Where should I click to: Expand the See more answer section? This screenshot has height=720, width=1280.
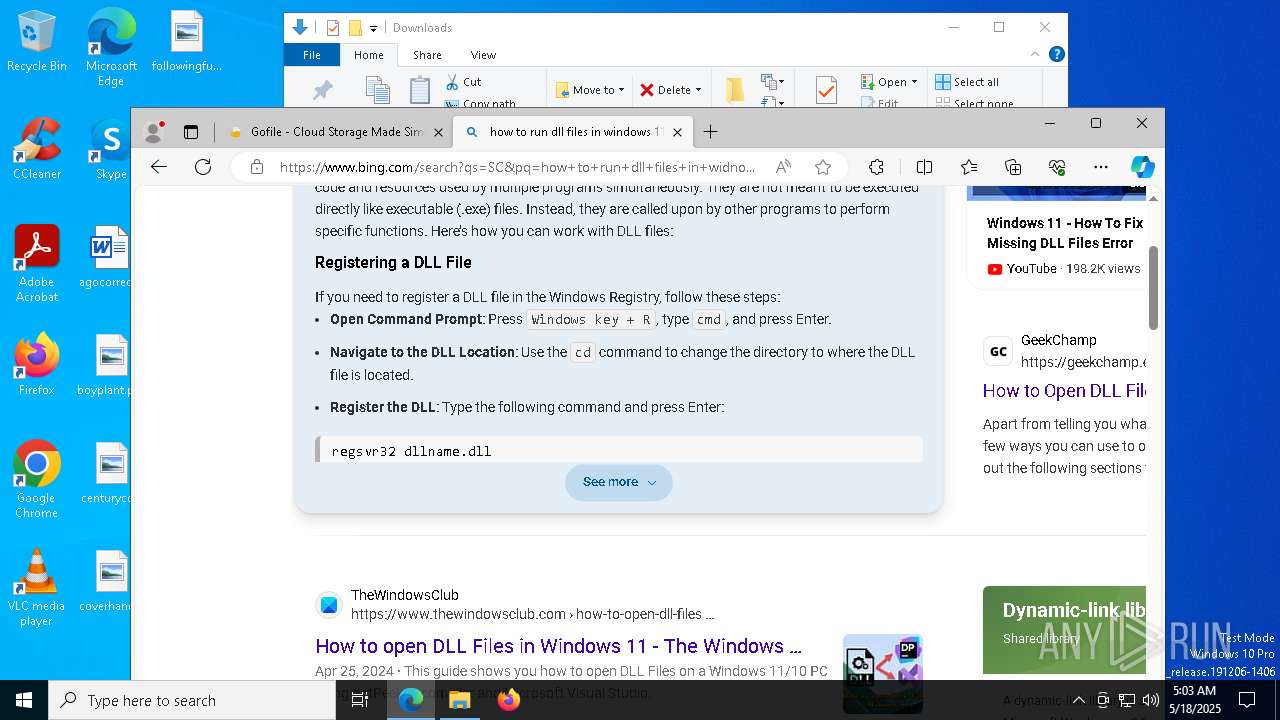[x=619, y=482]
